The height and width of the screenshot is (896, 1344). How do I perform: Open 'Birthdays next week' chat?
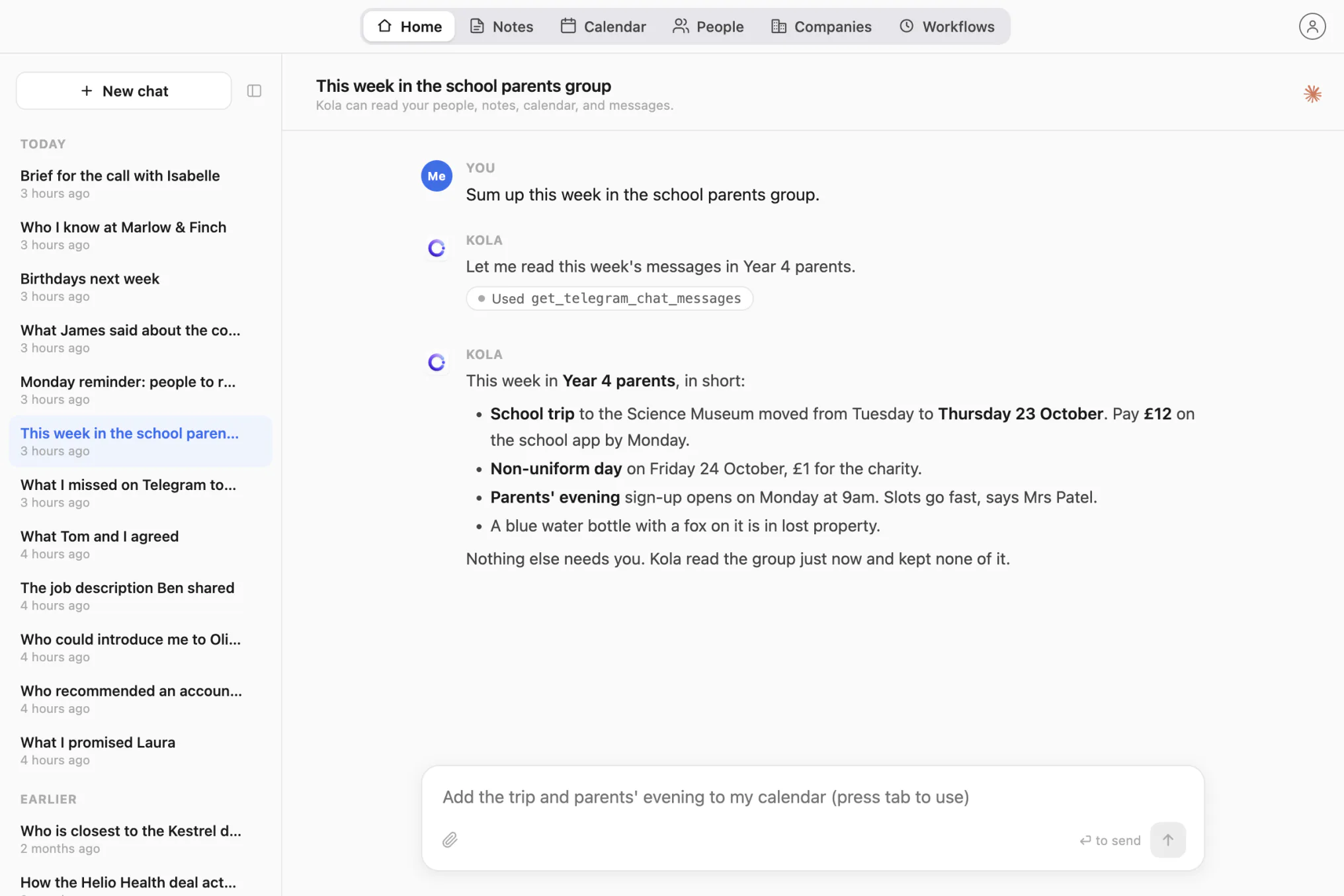coord(140,287)
